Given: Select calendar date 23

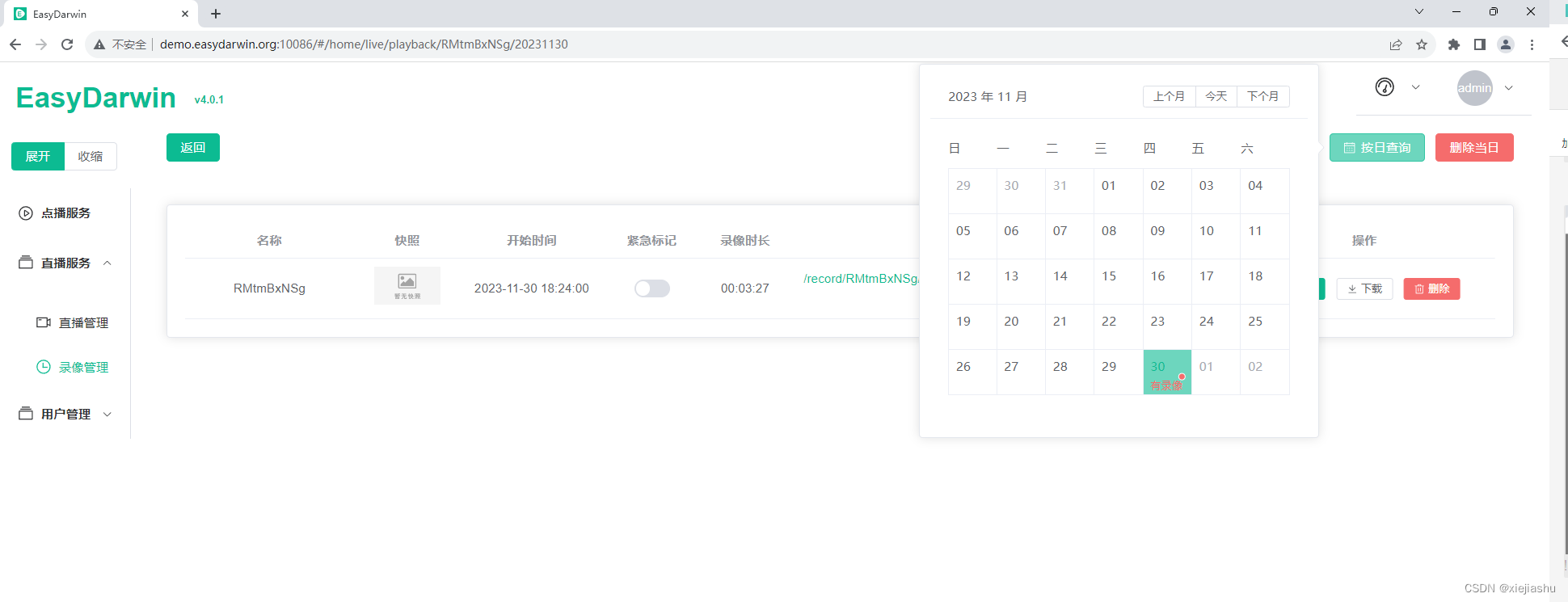Looking at the screenshot, I should [x=1167, y=327].
